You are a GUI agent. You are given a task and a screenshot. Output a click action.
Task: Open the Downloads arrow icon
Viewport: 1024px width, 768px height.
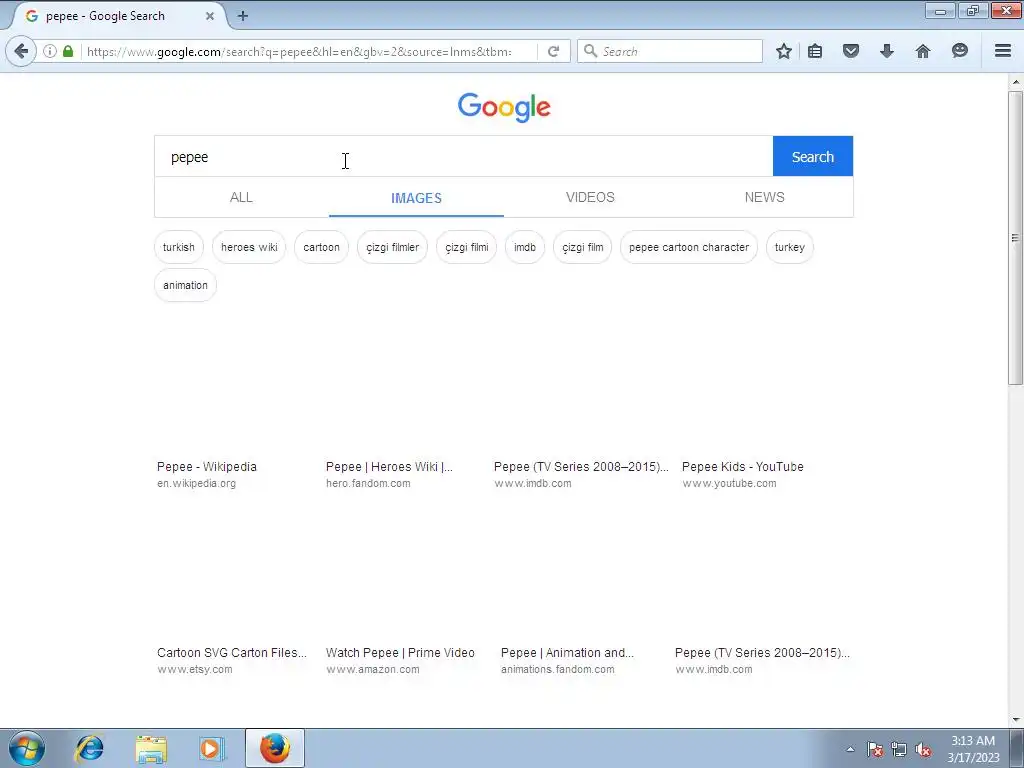click(x=886, y=51)
